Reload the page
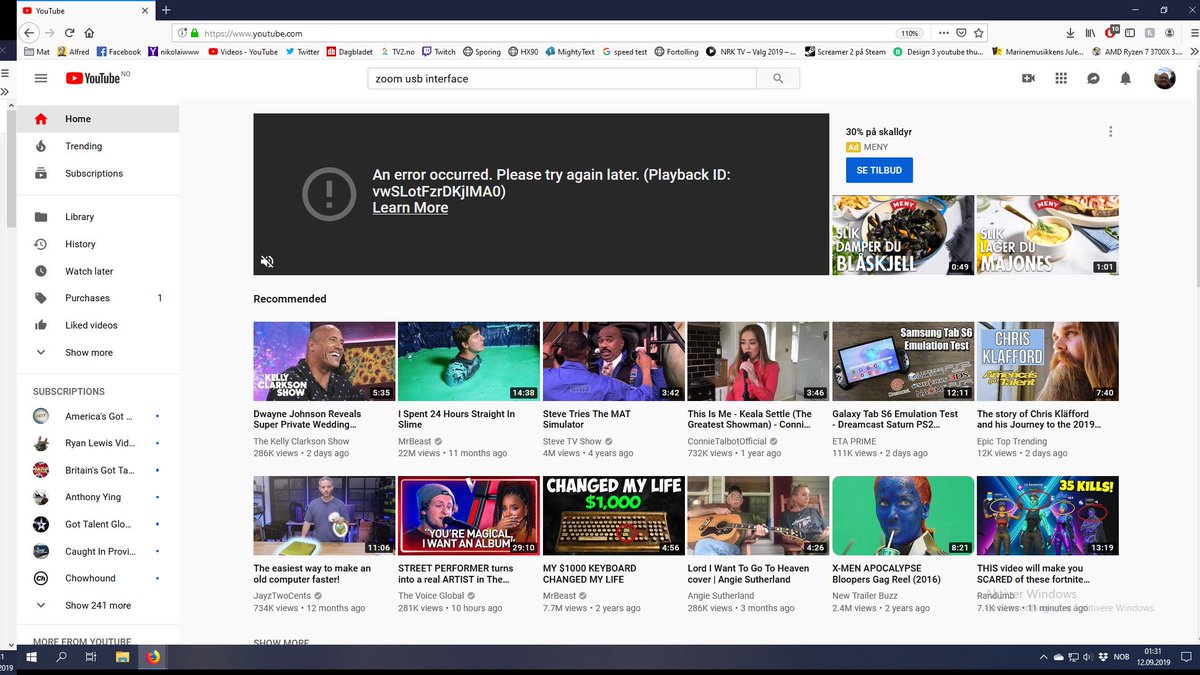This screenshot has height=675, width=1200. coord(70,33)
